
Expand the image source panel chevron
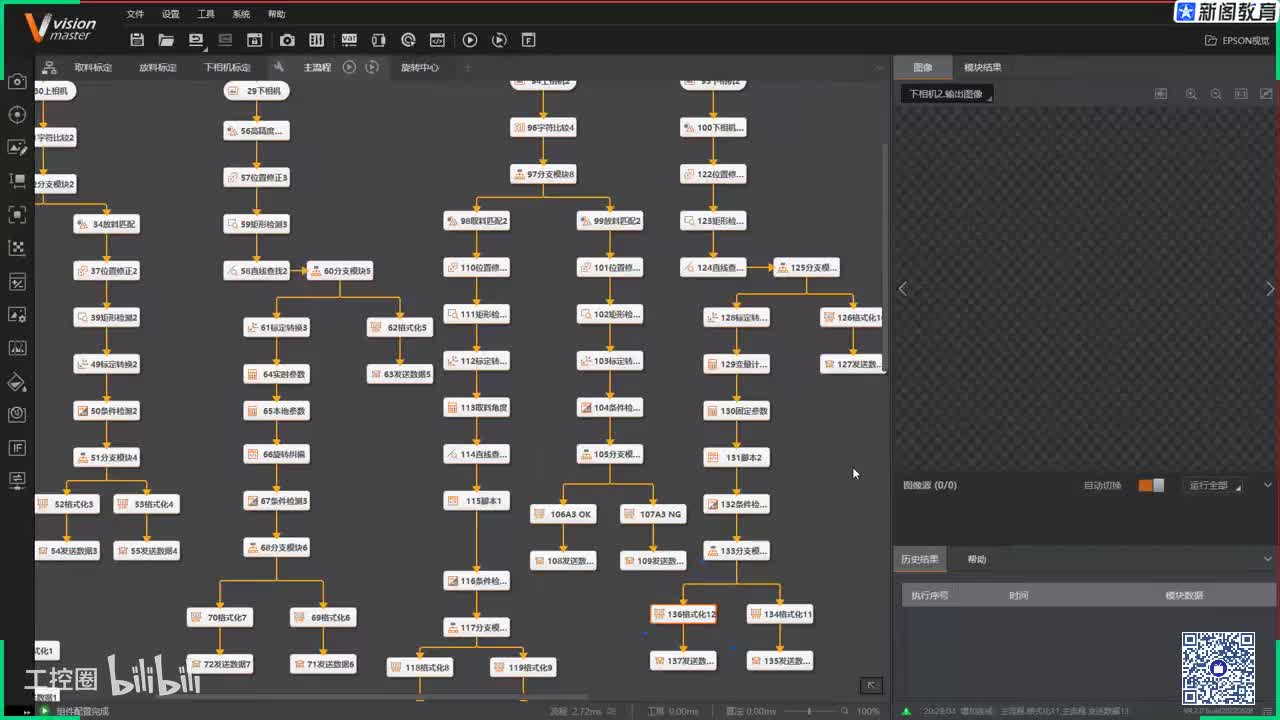1268,485
